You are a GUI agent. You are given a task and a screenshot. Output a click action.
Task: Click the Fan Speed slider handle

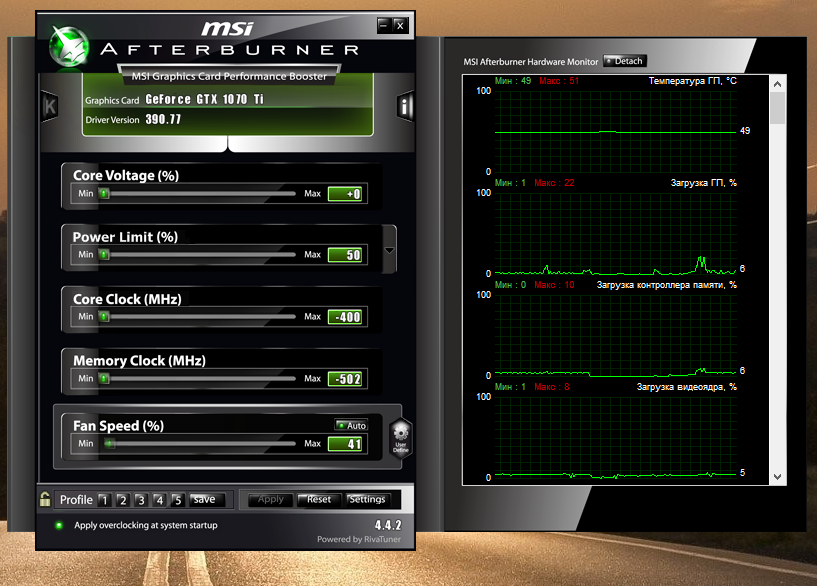109,444
